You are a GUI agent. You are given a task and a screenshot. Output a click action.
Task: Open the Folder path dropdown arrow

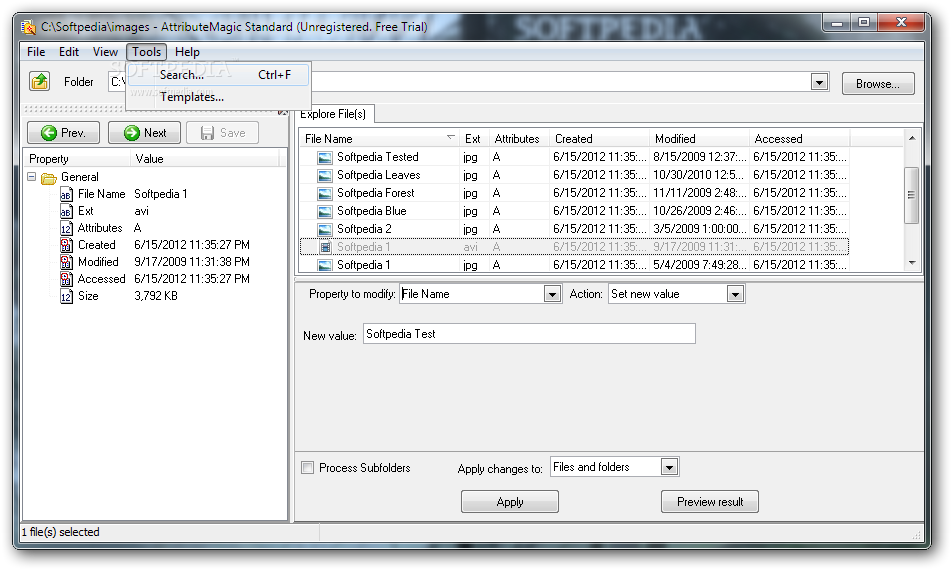pos(820,82)
